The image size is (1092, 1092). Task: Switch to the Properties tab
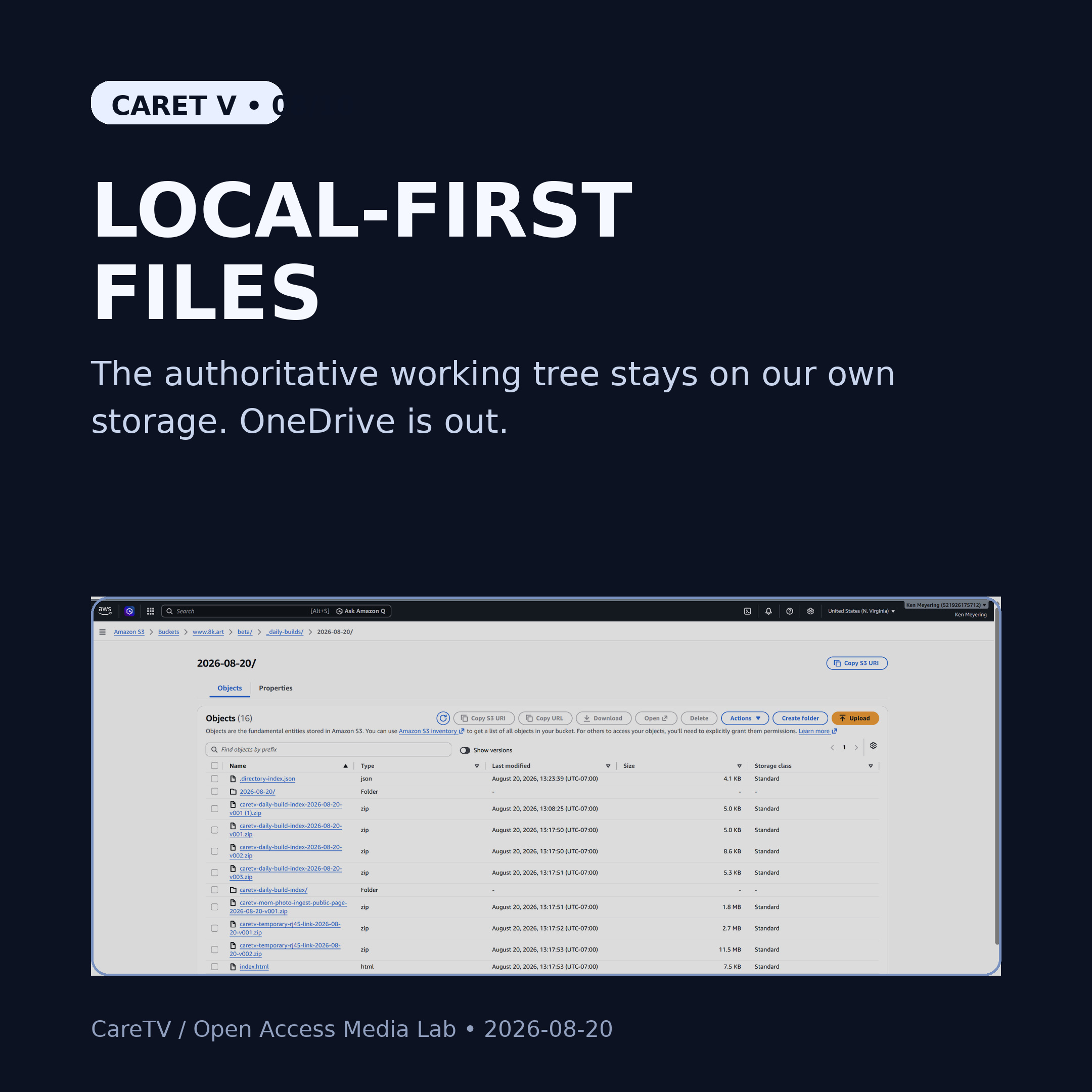pyautogui.click(x=275, y=688)
